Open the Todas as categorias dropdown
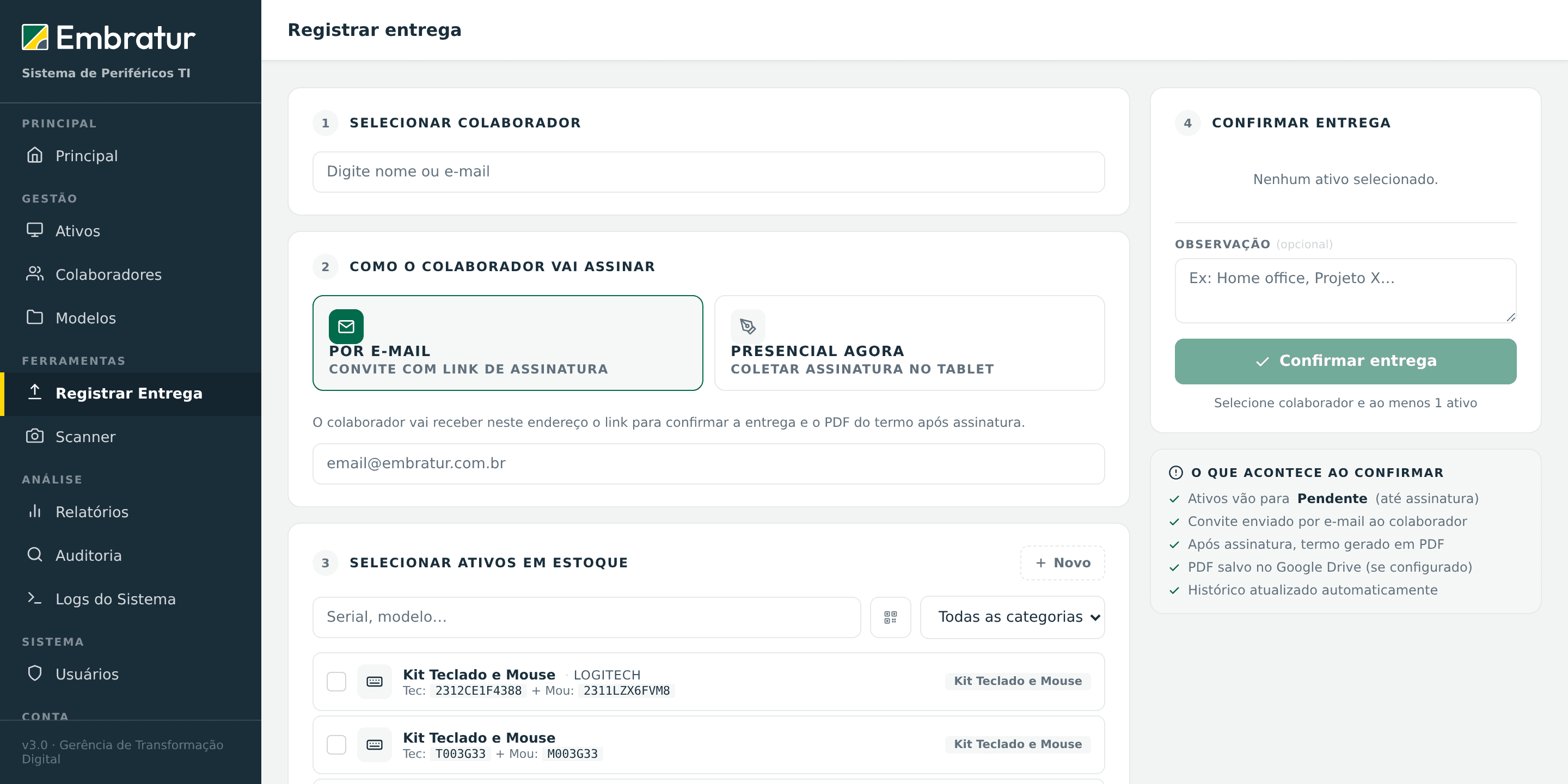The width and height of the screenshot is (1568, 784). (1012, 617)
